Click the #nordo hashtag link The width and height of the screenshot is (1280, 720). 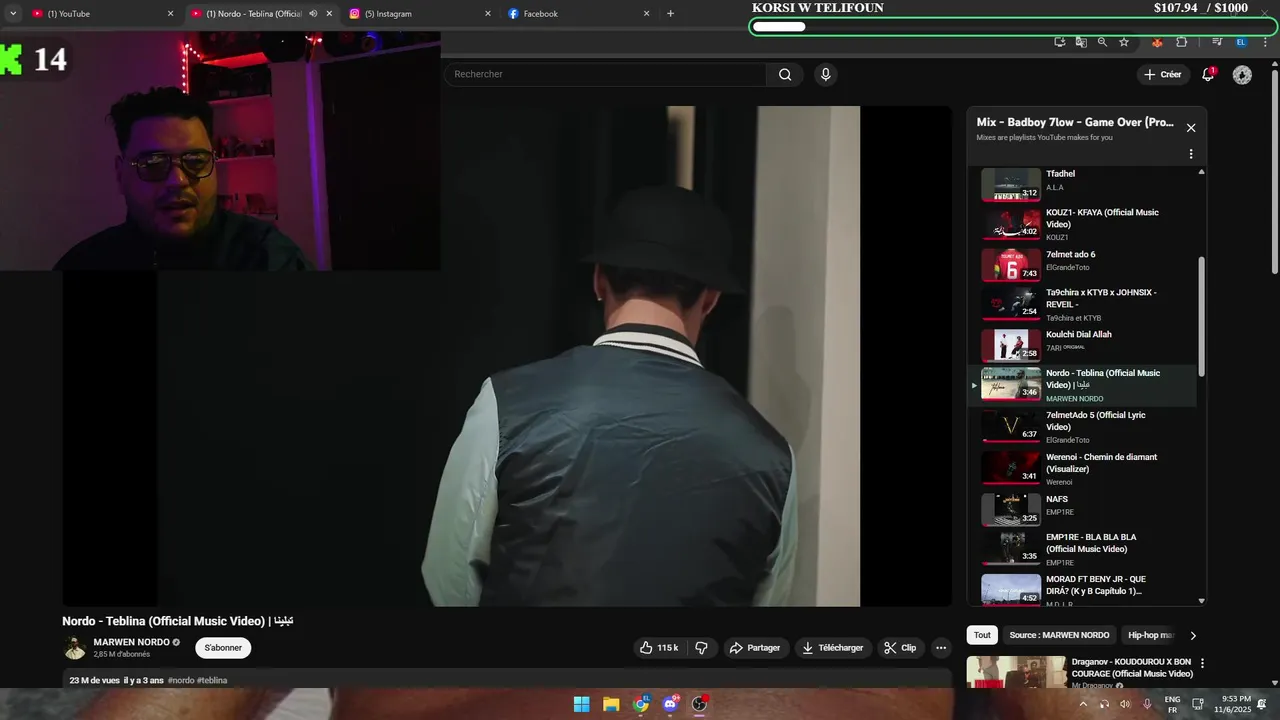[x=181, y=681]
